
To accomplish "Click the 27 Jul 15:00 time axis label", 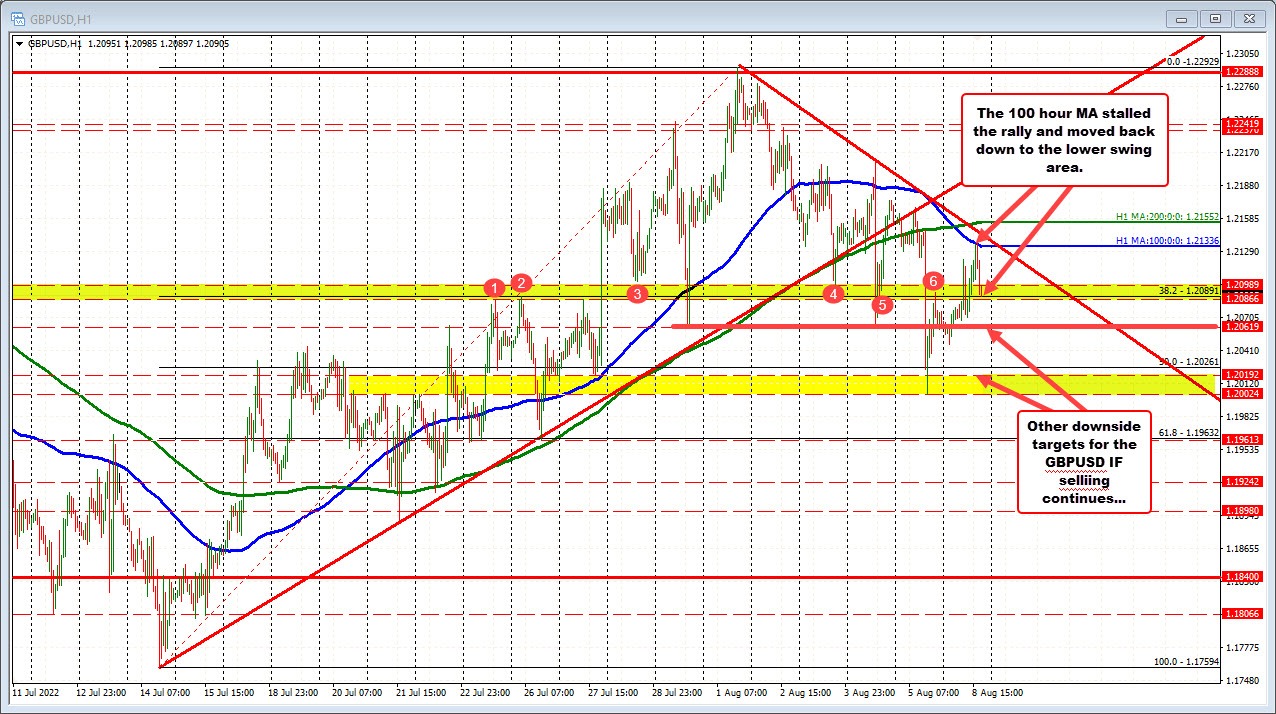I will point(612,692).
